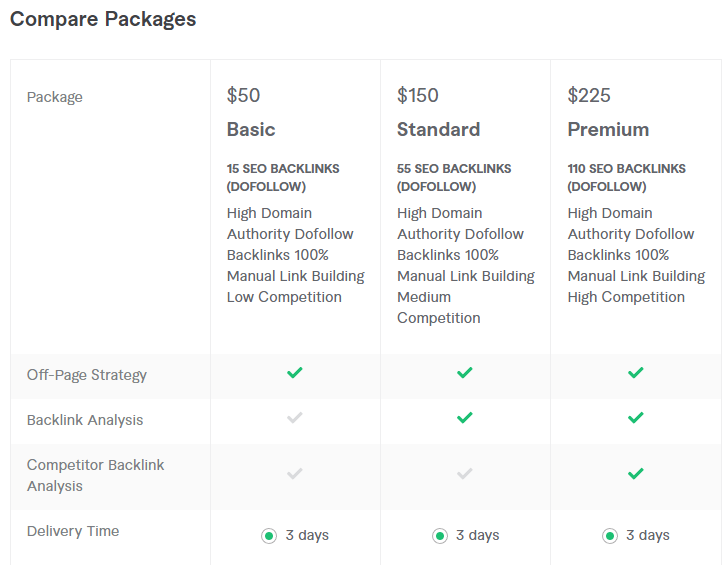Click Basic Off-Page Strategy green checkmark

coord(294,373)
